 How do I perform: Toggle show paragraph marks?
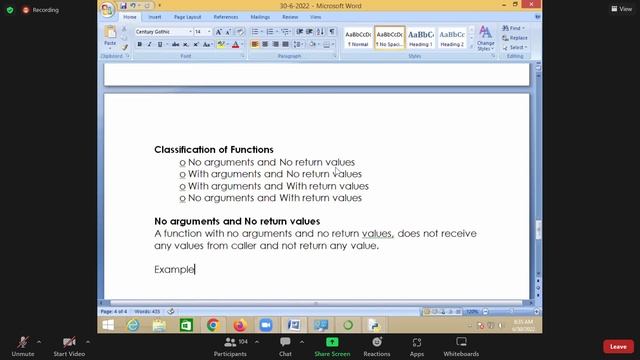click(x=332, y=32)
